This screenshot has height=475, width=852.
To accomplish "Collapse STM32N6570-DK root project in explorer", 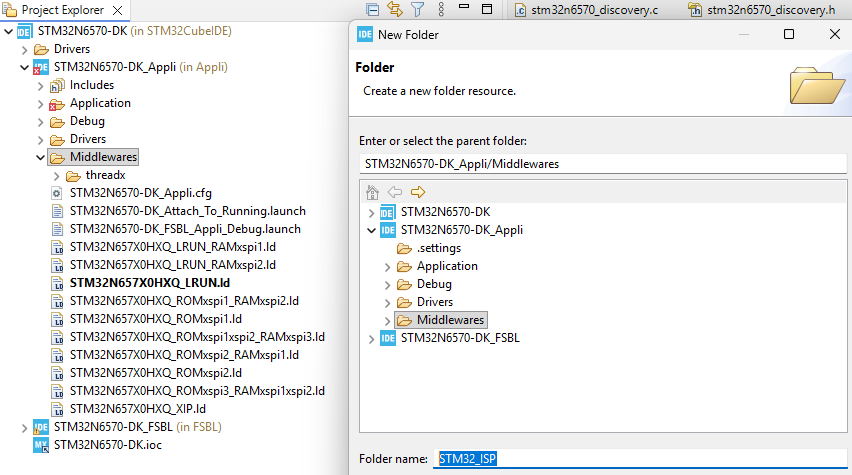I will pos(8,32).
